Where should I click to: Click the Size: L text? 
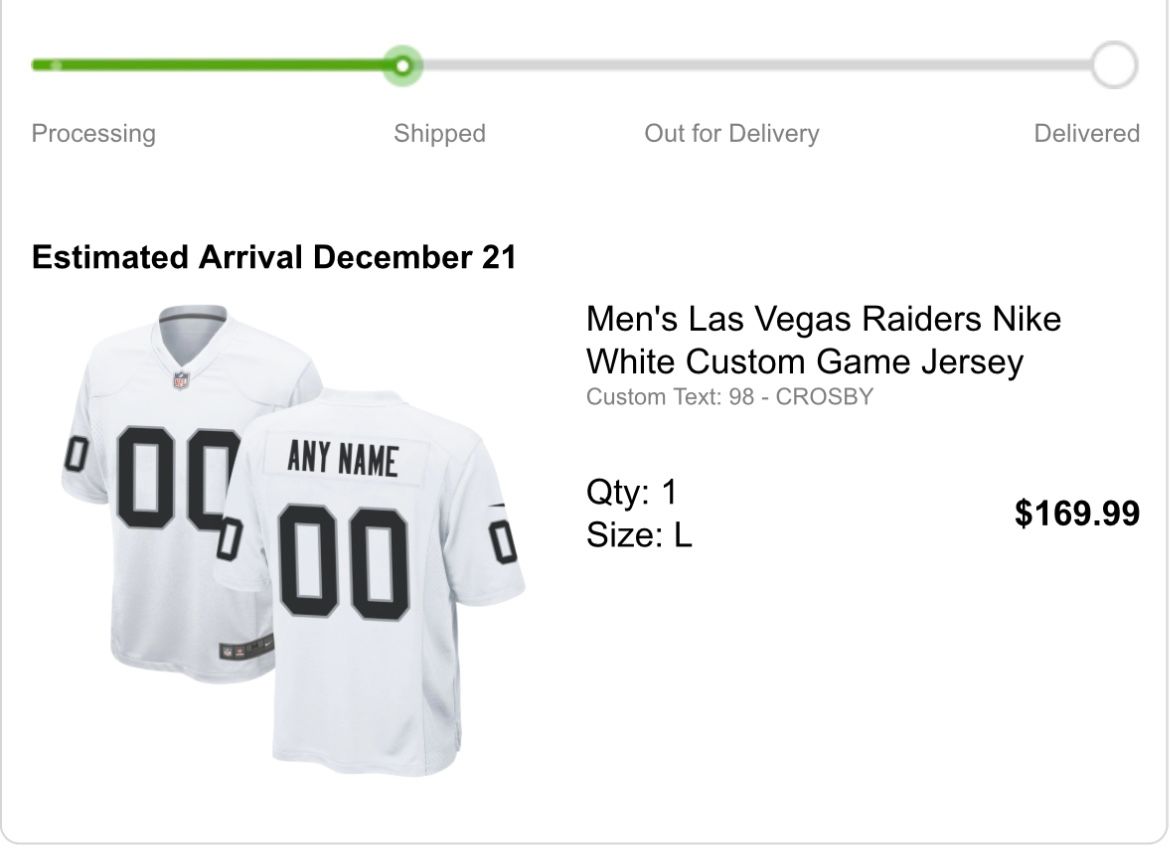[638, 535]
